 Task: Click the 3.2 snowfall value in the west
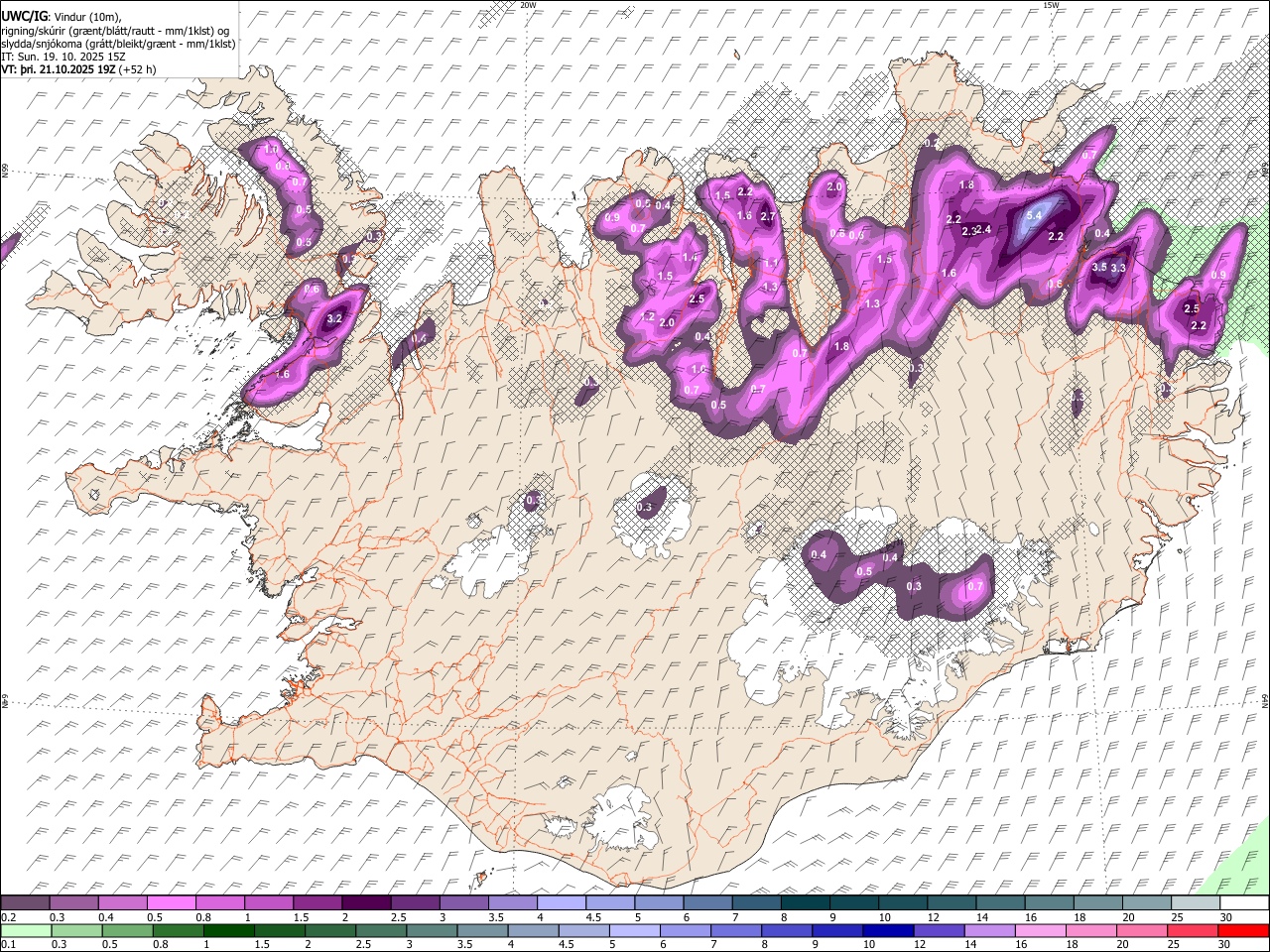coord(334,318)
